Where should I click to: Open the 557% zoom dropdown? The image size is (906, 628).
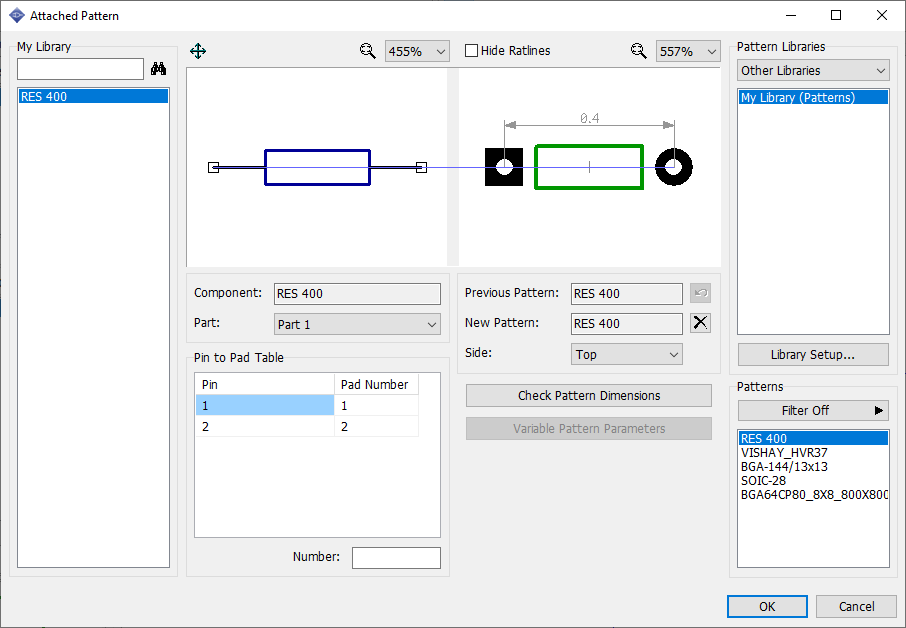point(688,51)
